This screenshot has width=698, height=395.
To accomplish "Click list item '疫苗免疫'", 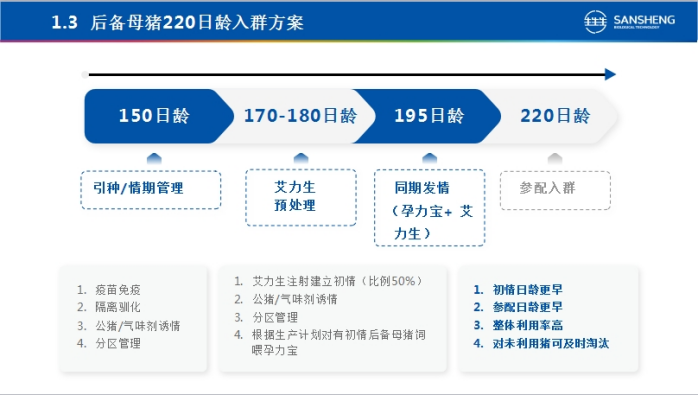I will click(x=118, y=290).
